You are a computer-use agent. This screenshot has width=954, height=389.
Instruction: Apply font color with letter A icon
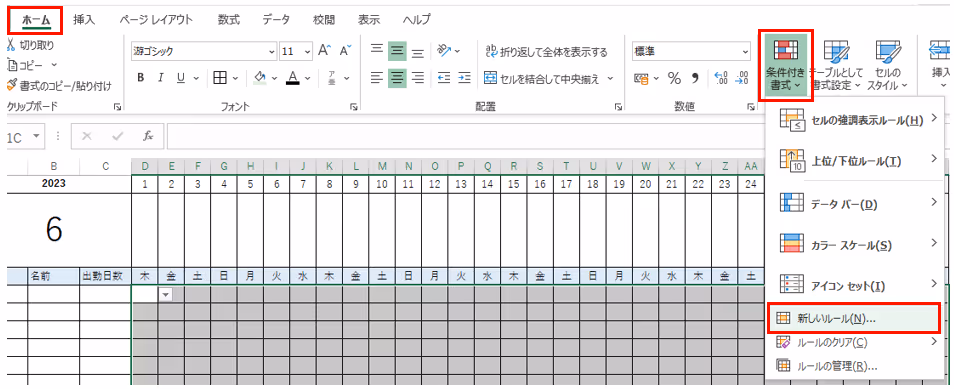coord(293,78)
